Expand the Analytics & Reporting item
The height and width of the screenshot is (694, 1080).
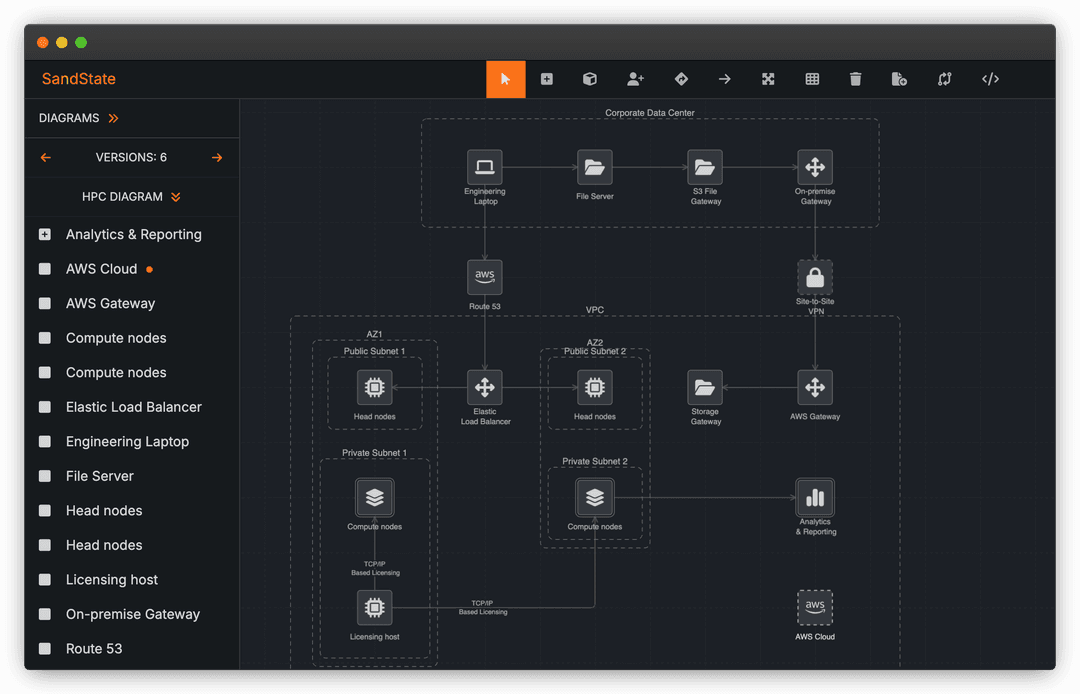pyautogui.click(x=44, y=234)
